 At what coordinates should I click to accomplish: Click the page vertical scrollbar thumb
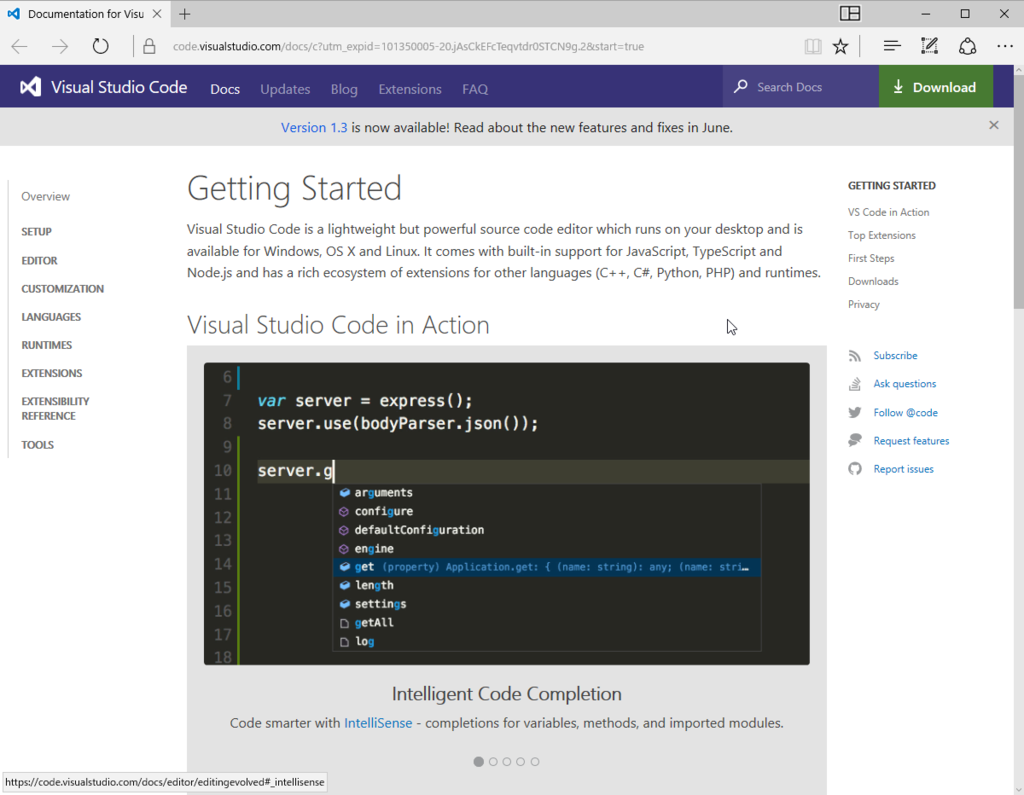pyautogui.click(x=1018, y=191)
